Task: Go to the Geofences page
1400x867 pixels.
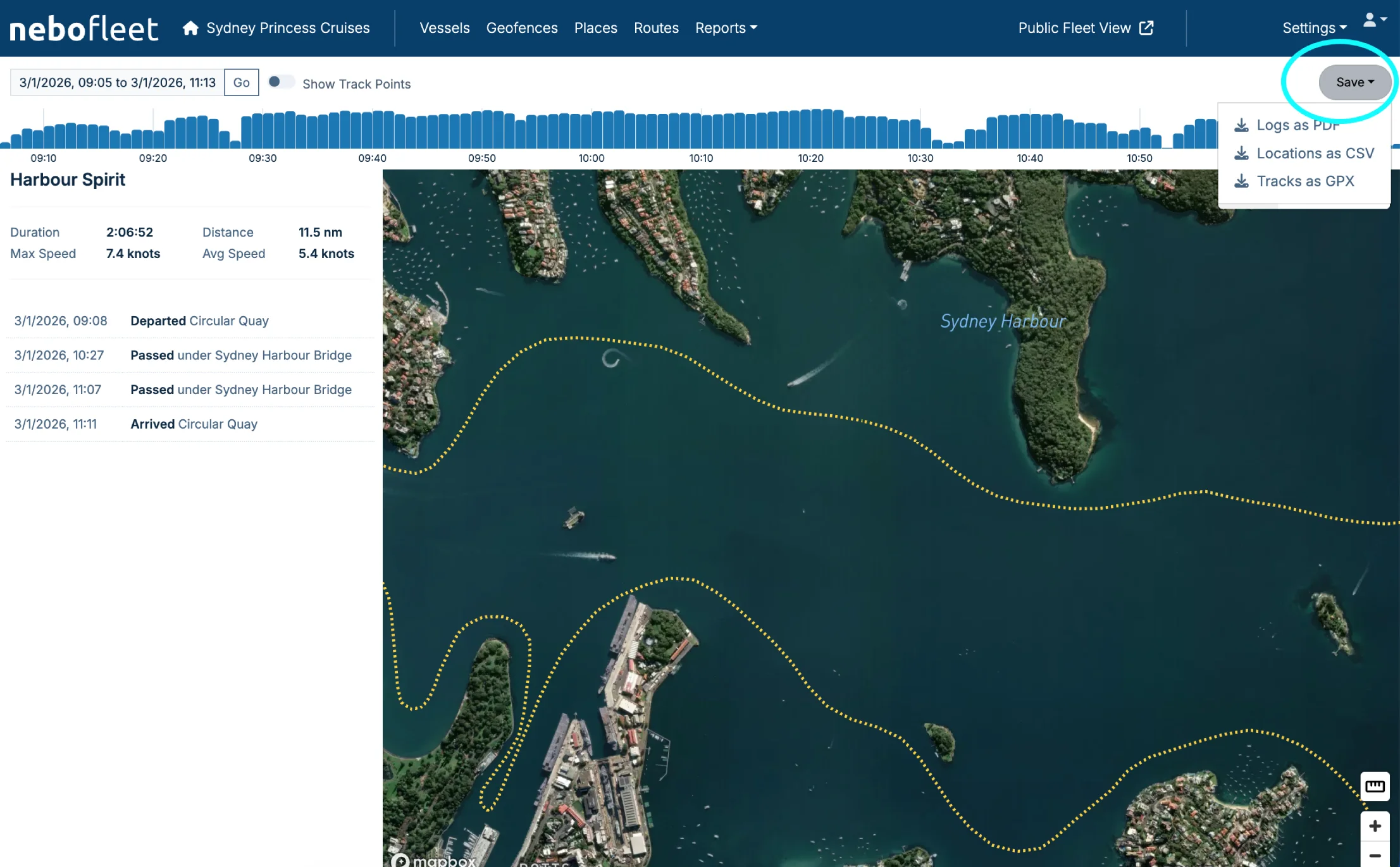Action: click(x=521, y=28)
